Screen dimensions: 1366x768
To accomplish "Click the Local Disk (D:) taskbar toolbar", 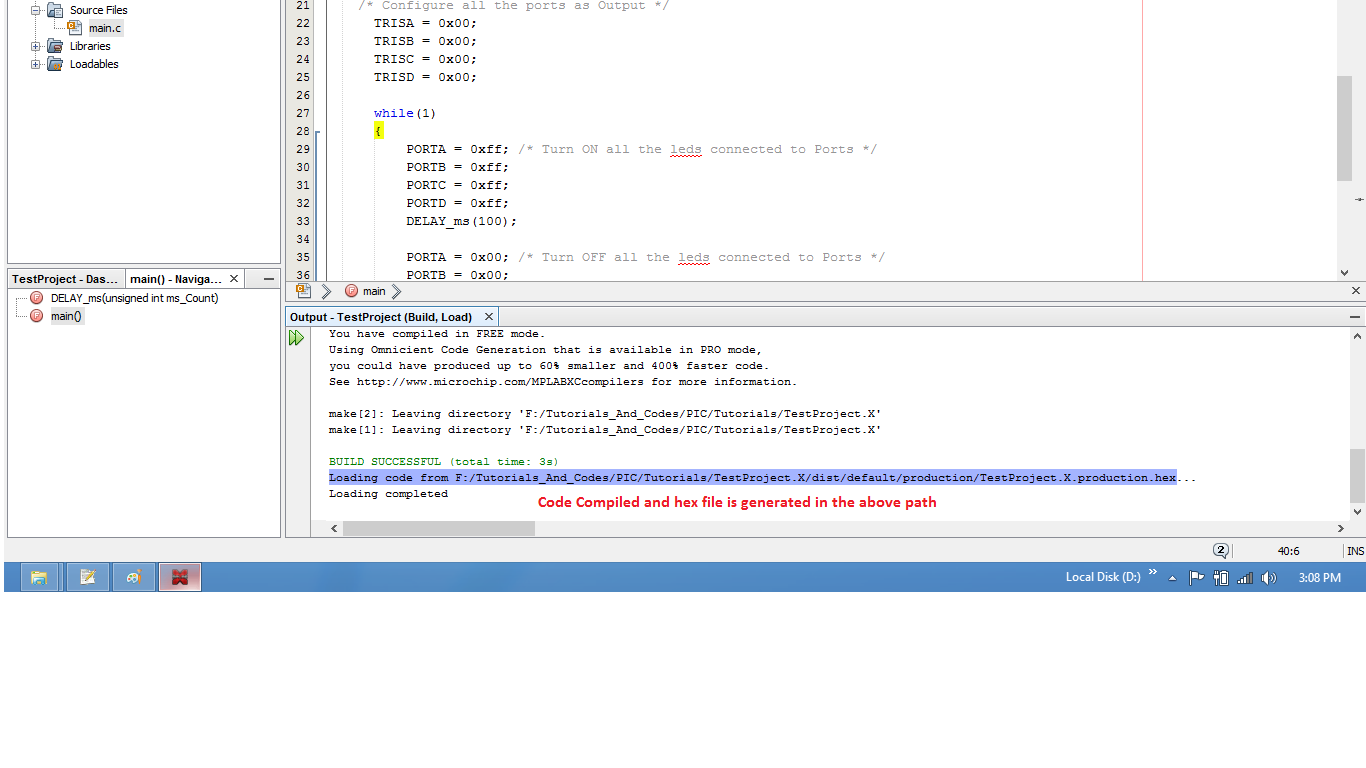I will (x=1103, y=577).
